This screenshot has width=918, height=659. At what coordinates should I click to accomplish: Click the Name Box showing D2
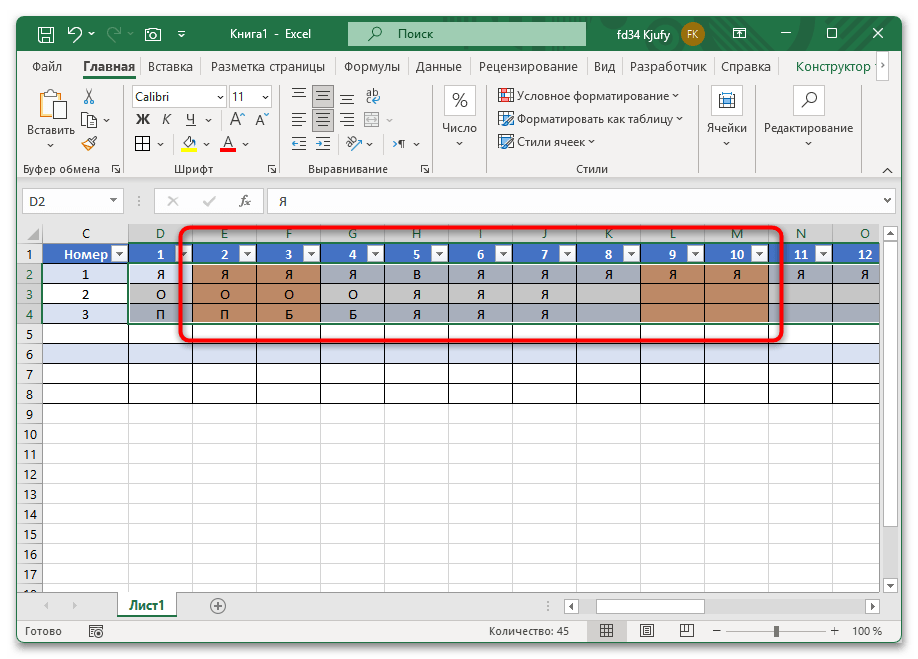point(70,201)
